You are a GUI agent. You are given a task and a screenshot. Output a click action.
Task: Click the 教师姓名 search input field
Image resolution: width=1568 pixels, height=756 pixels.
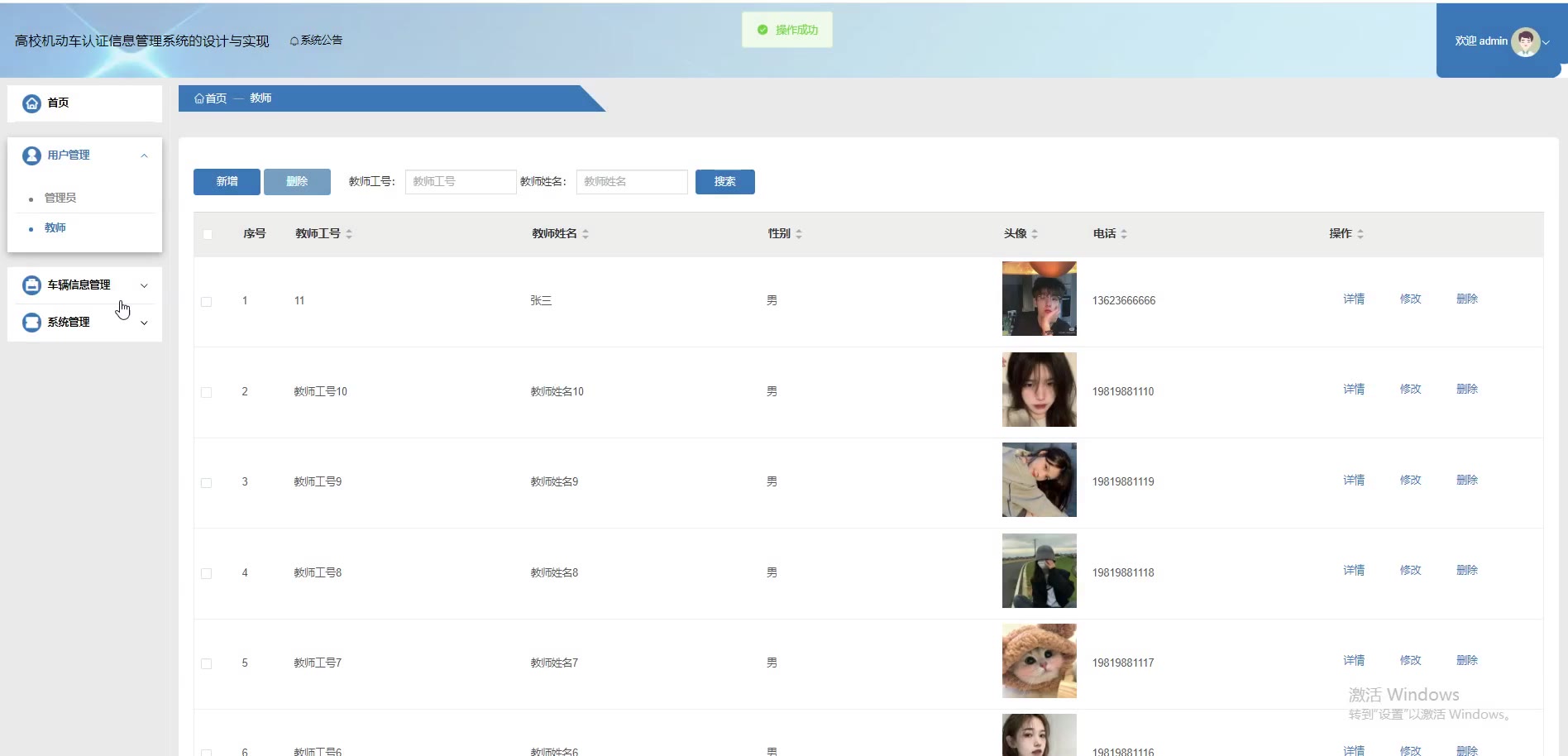click(632, 182)
